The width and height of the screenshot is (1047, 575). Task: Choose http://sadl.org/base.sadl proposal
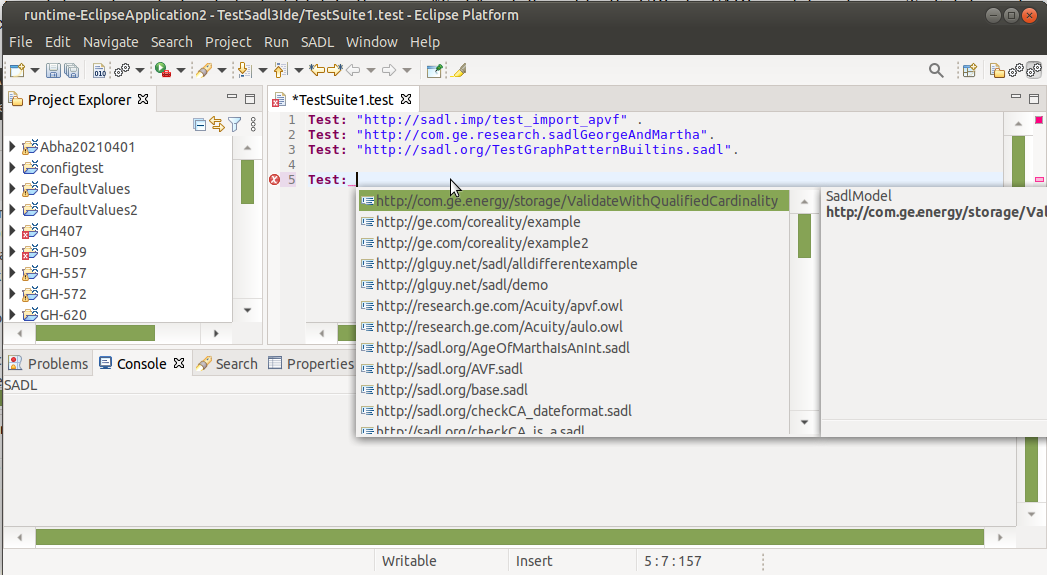(x=452, y=390)
